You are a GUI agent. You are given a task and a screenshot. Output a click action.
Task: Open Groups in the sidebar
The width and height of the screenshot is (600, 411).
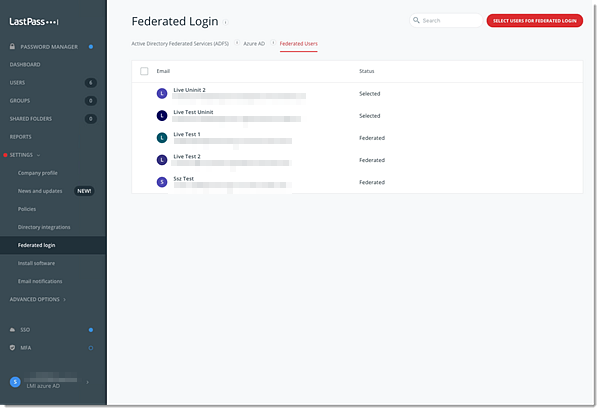point(20,101)
